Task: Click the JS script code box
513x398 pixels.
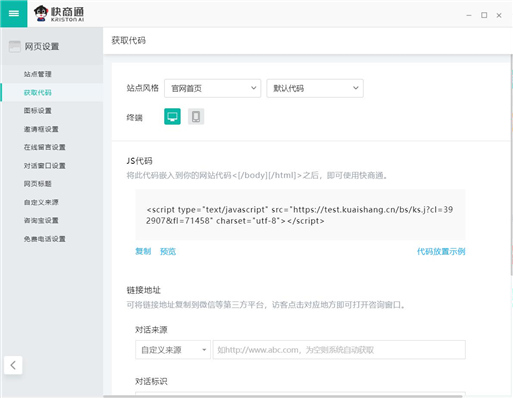Action: (x=300, y=215)
